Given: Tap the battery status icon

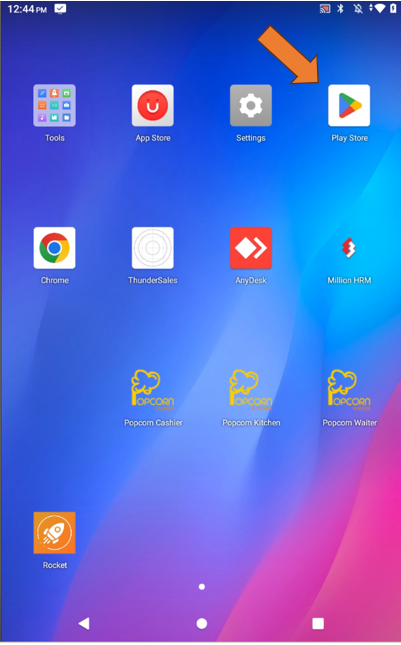Looking at the screenshot, I should click(393, 9).
